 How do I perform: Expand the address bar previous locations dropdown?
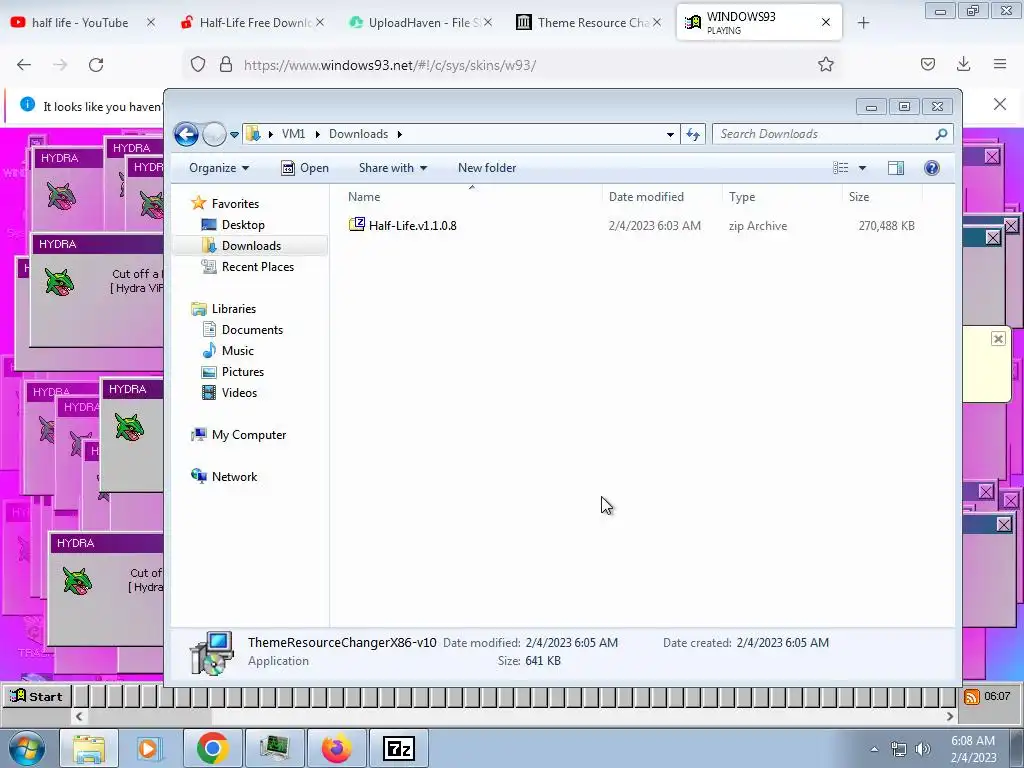click(x=670, y=135)
